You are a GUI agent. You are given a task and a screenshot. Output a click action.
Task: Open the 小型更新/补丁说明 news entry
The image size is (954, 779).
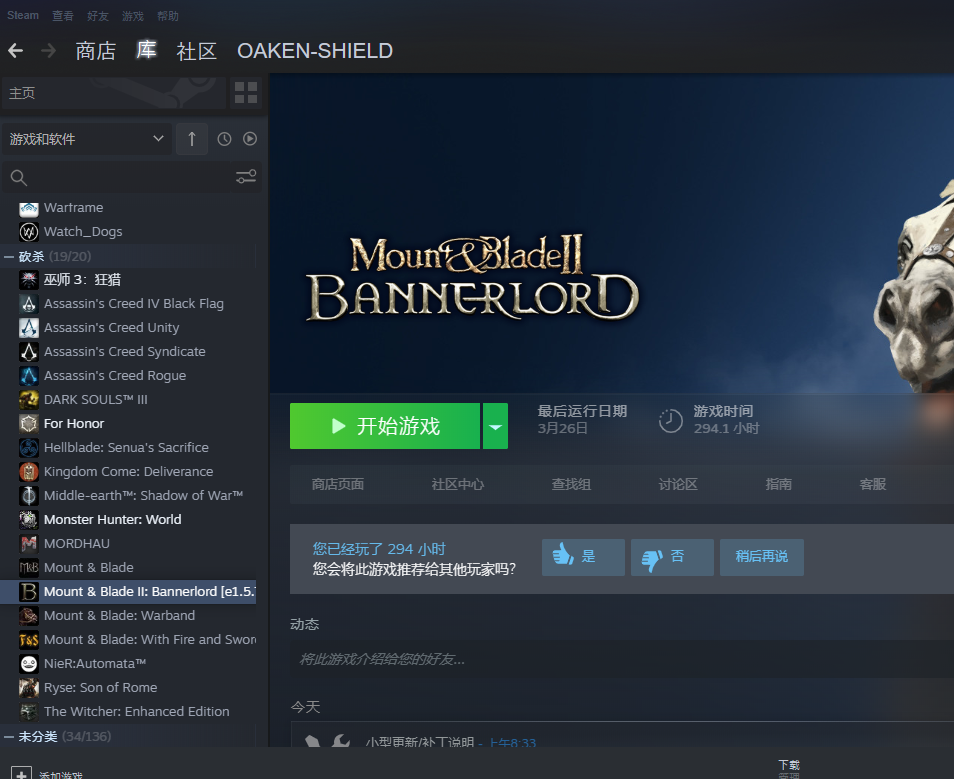click(420, 743)
